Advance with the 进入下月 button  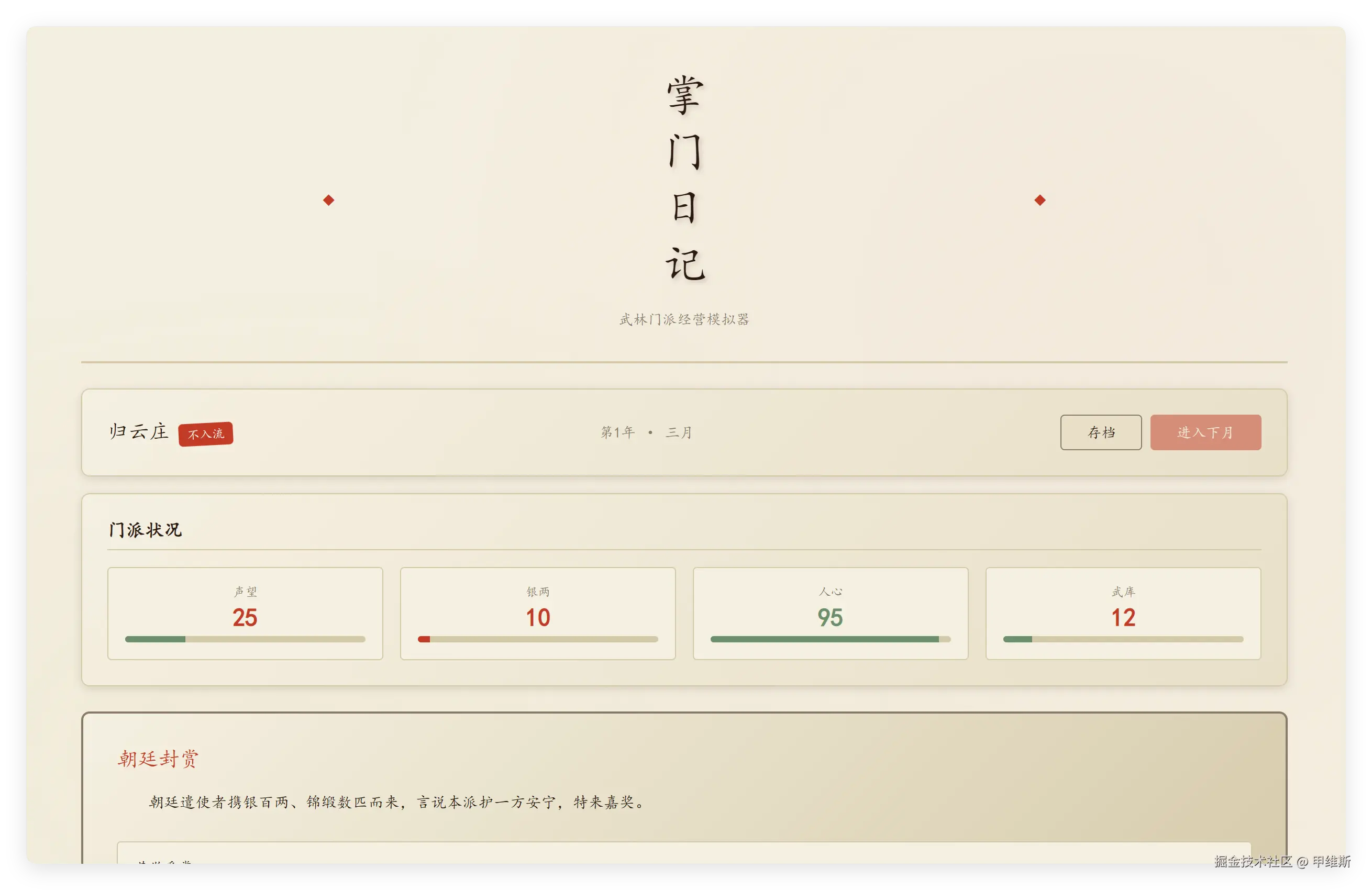1205,432
